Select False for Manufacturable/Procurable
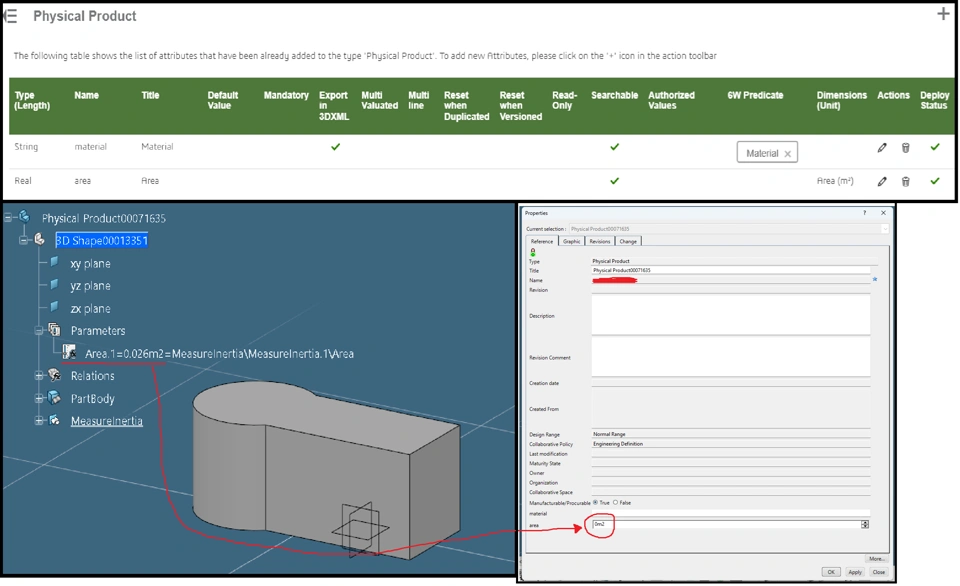 [x=616, y=503]
